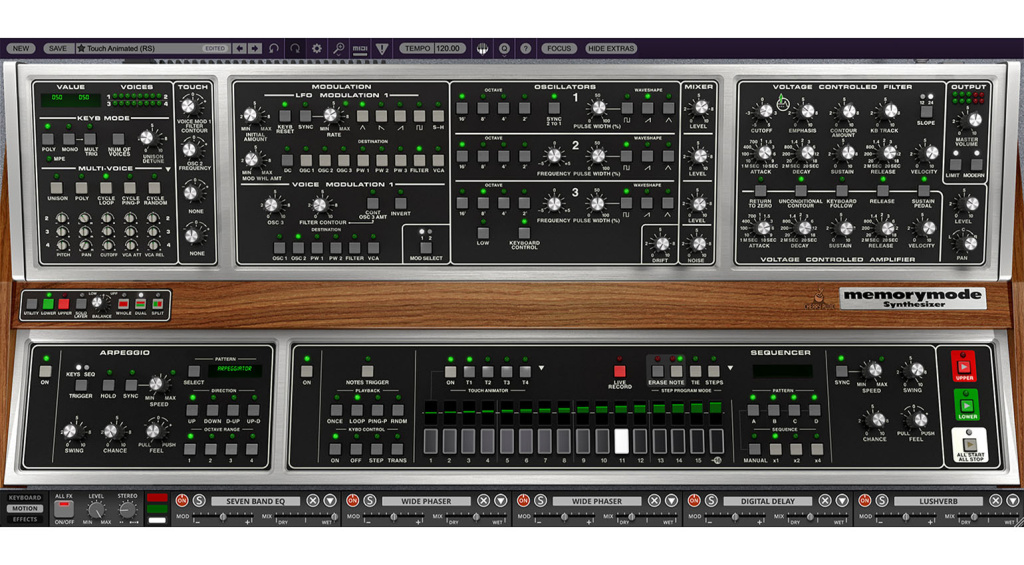The image size is (1024, 565).
Task: Select the Whole layer mode button
Action: click(x=123, y=304)
